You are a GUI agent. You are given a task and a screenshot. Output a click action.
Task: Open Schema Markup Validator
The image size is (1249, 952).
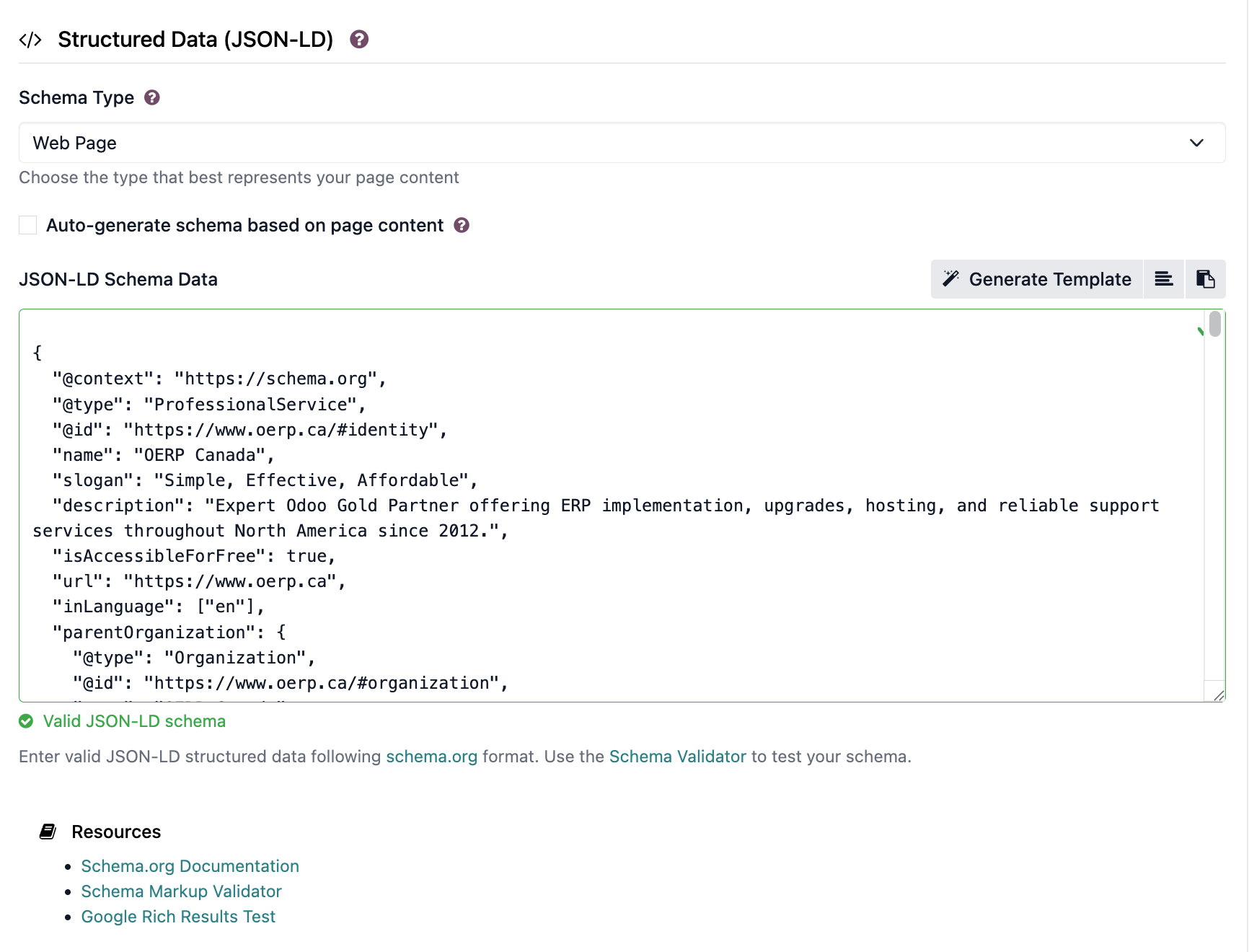point(181,891)
